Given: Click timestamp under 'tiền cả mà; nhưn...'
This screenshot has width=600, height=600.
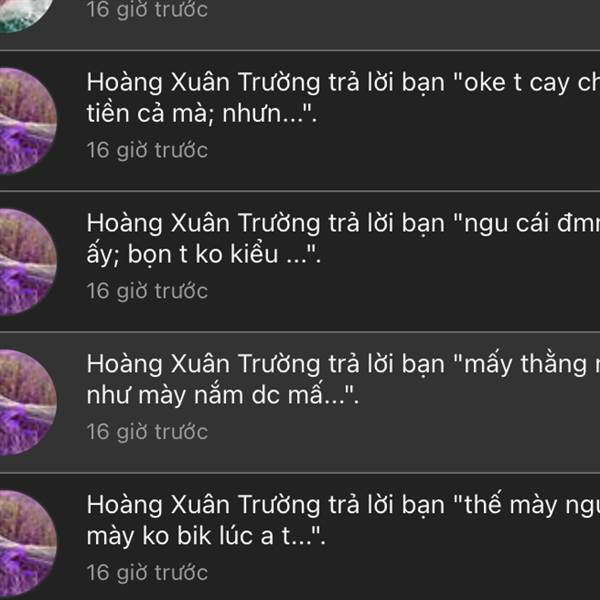Looking at the screenshot, I should click(147, 150).
